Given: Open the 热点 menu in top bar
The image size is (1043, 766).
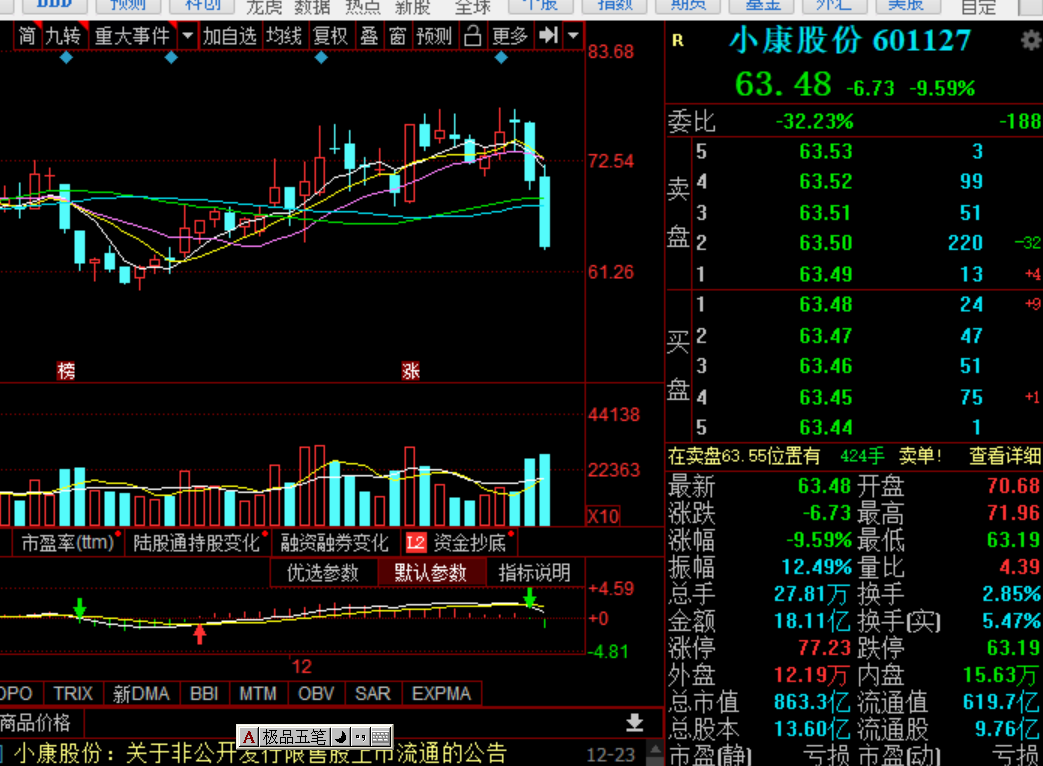Looking at the screenshot, I should (363, 8).
